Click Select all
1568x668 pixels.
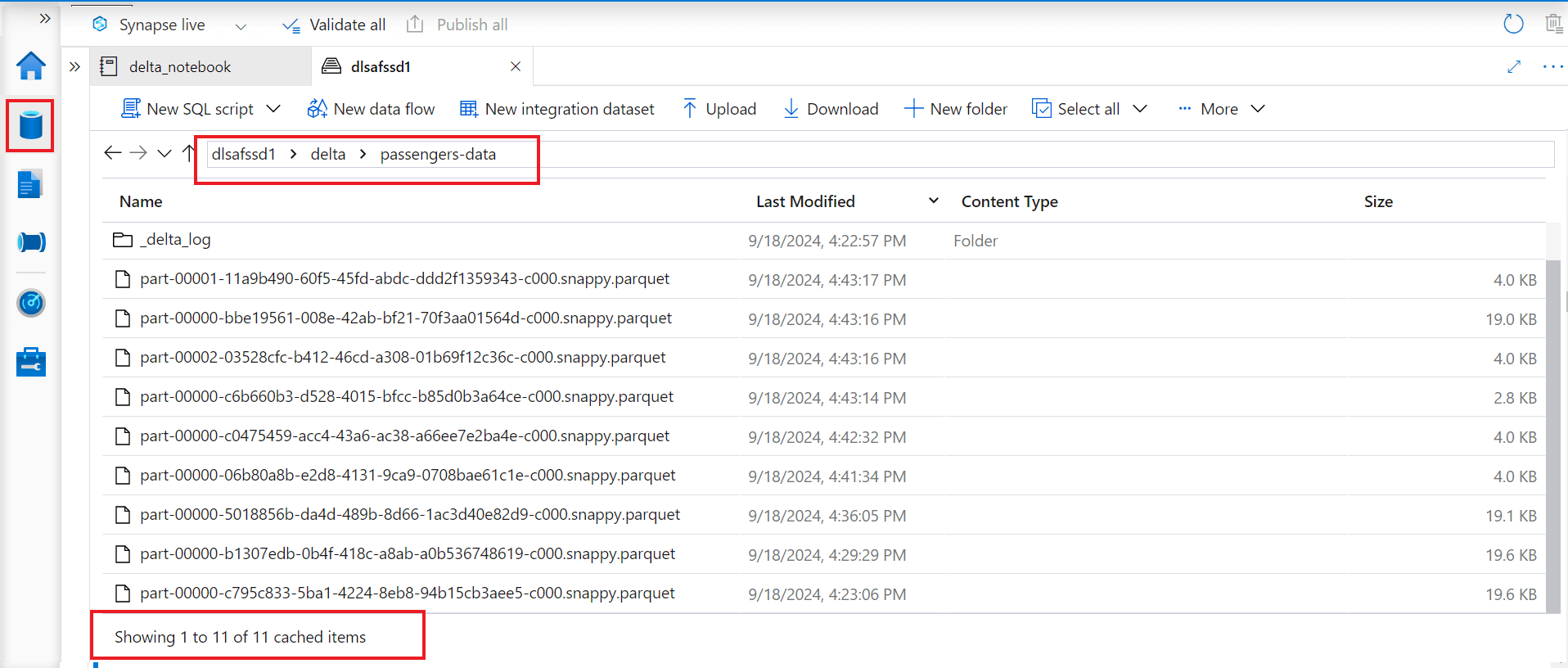click(1076, 109)
